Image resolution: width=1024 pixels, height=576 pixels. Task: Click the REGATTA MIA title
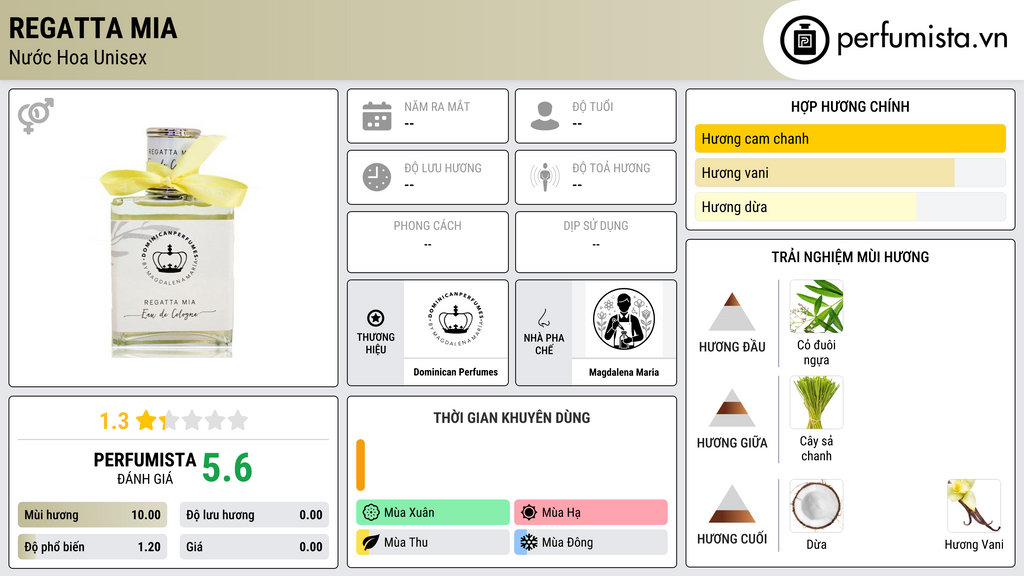[93, 28]
